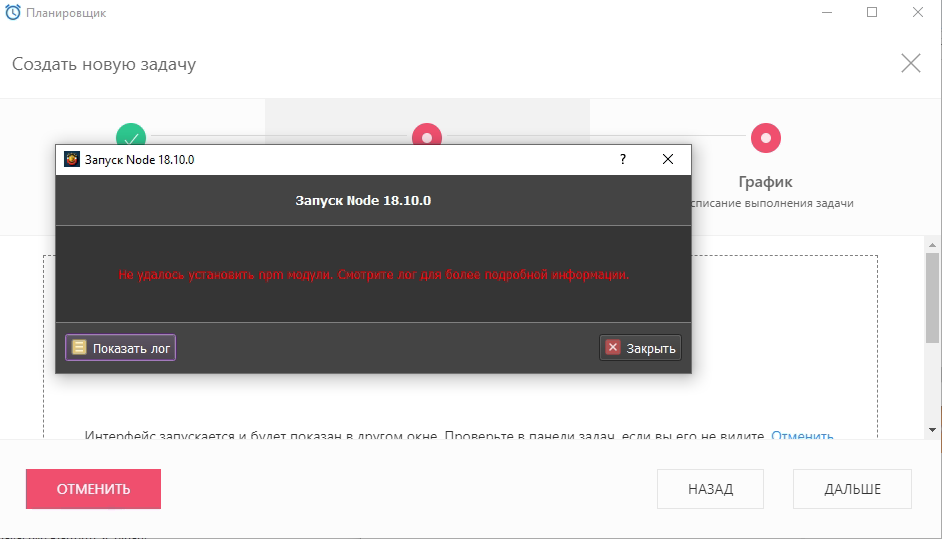
Task: Select the График step circle
Action: click(x=765, y=138)
